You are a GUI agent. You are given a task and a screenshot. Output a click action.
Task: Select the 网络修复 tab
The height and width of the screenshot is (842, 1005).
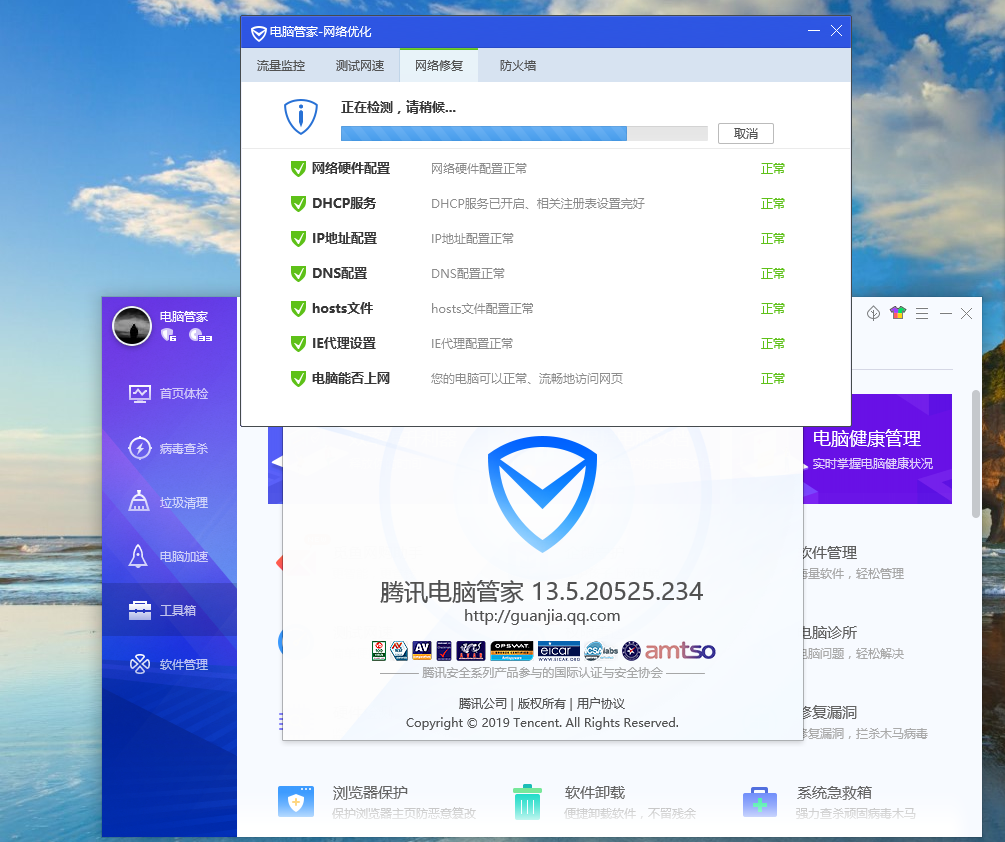[x=439, y=65]
